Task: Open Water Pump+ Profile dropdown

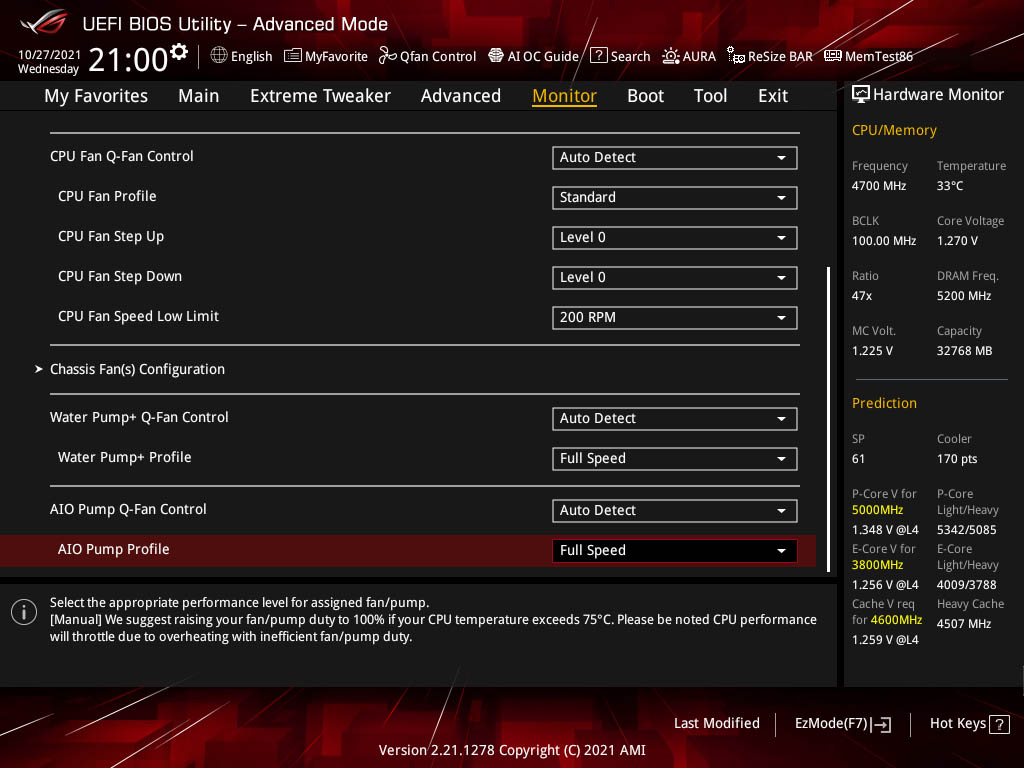Action: 674,458
